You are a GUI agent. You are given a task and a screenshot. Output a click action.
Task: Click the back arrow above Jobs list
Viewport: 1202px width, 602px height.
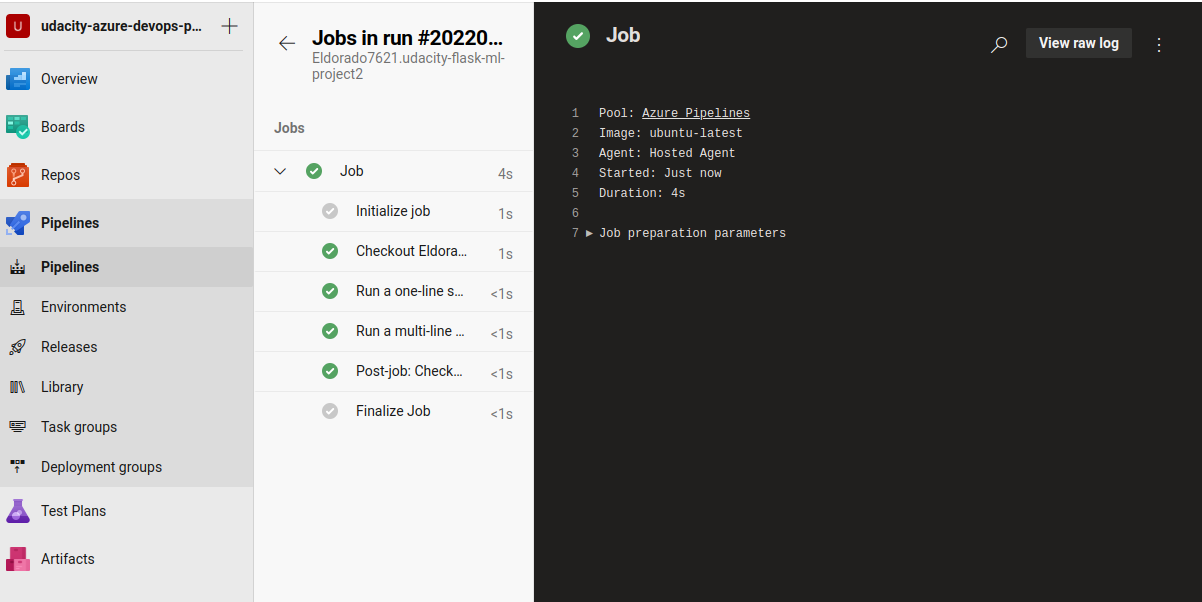point(287,43)
